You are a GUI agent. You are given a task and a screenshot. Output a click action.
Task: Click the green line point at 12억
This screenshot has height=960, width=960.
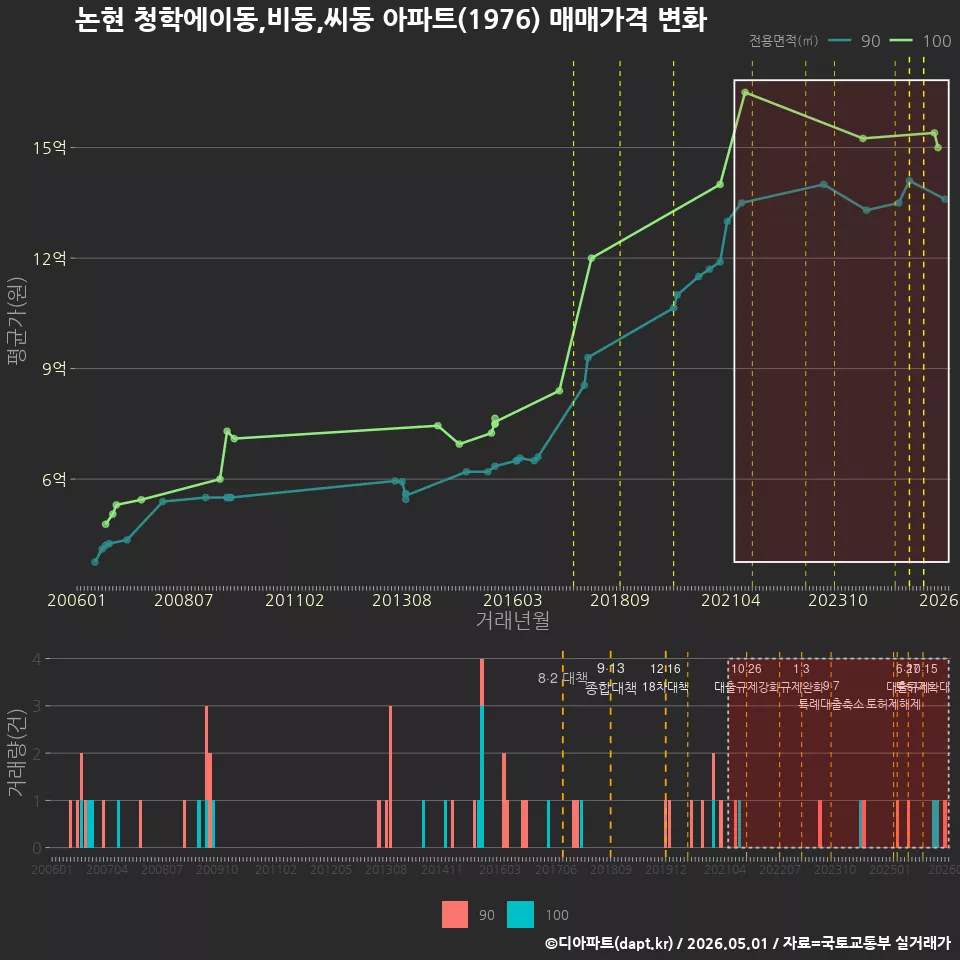(x=591, y=258)
